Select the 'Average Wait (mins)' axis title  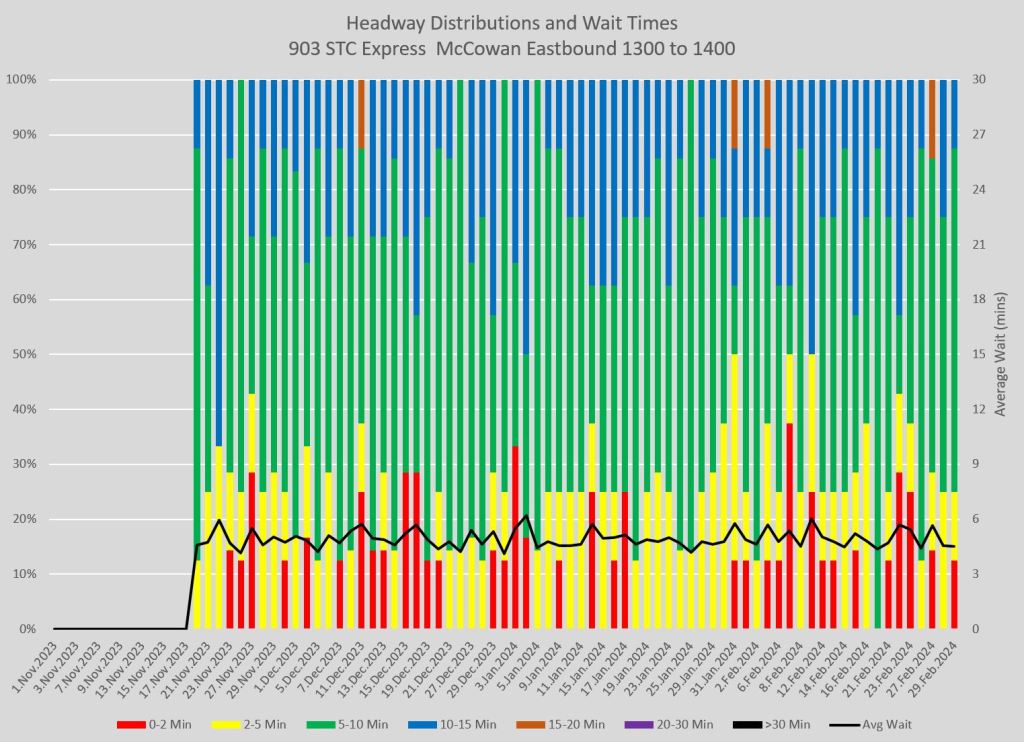click(x=1003, y=354)
